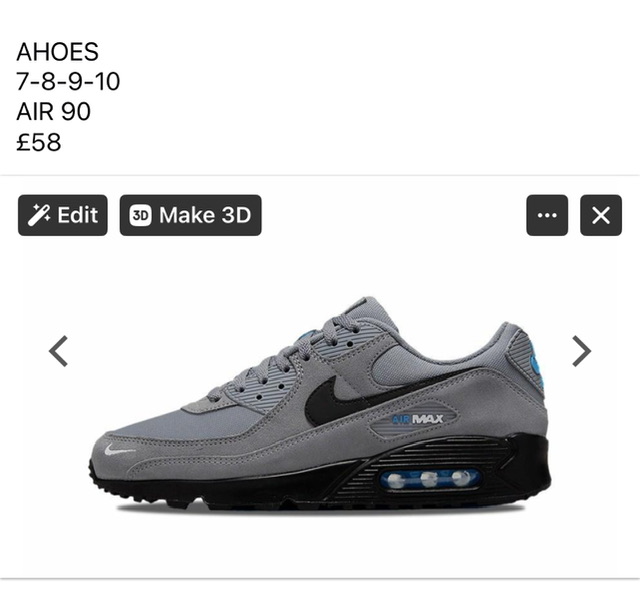Advance to the next photo with right chevron
The width and height of the screenshot is (640, 600).
[581, 351]
